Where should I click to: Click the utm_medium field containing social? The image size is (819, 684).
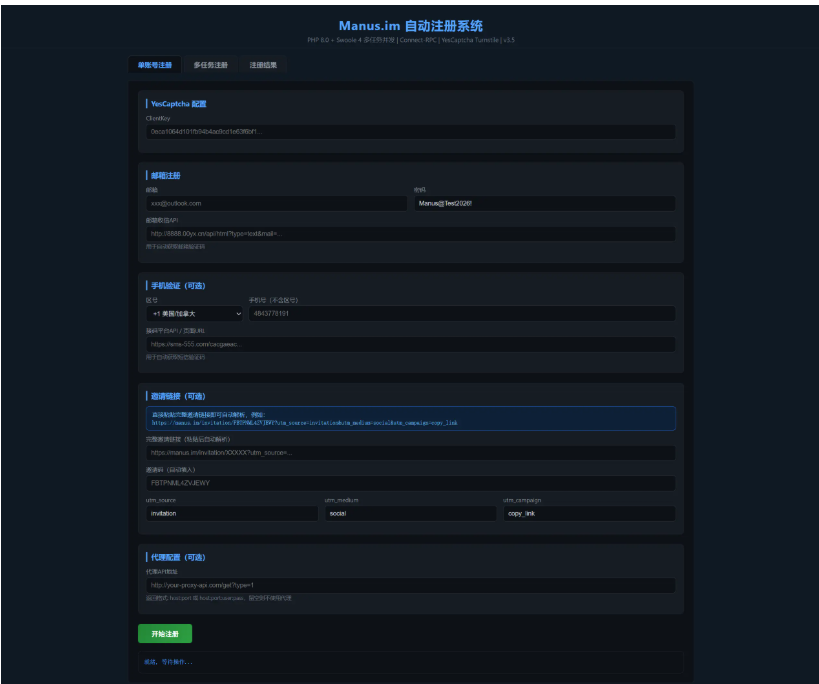click(x=411, y=514)
